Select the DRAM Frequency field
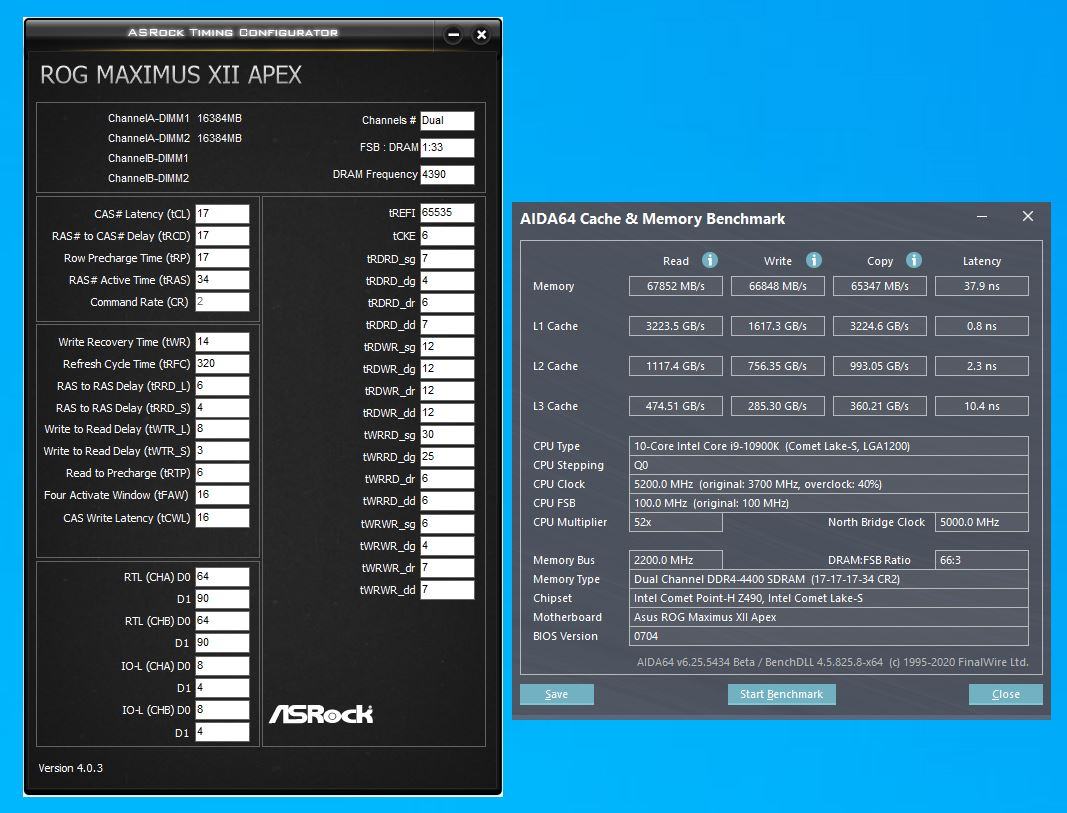 (x=447, y=174)
